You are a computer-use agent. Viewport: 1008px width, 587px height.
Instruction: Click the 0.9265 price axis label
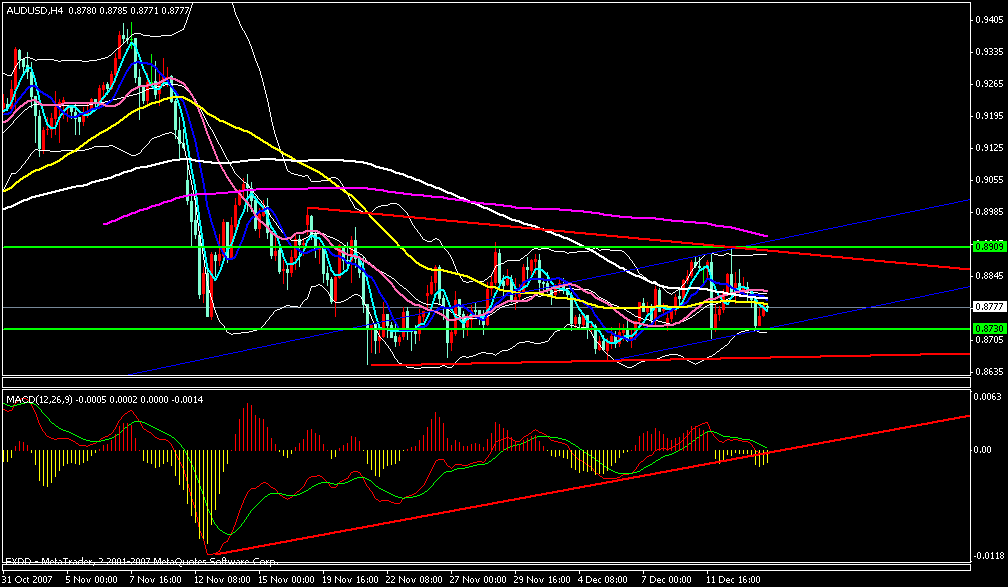tap(989, 84)
